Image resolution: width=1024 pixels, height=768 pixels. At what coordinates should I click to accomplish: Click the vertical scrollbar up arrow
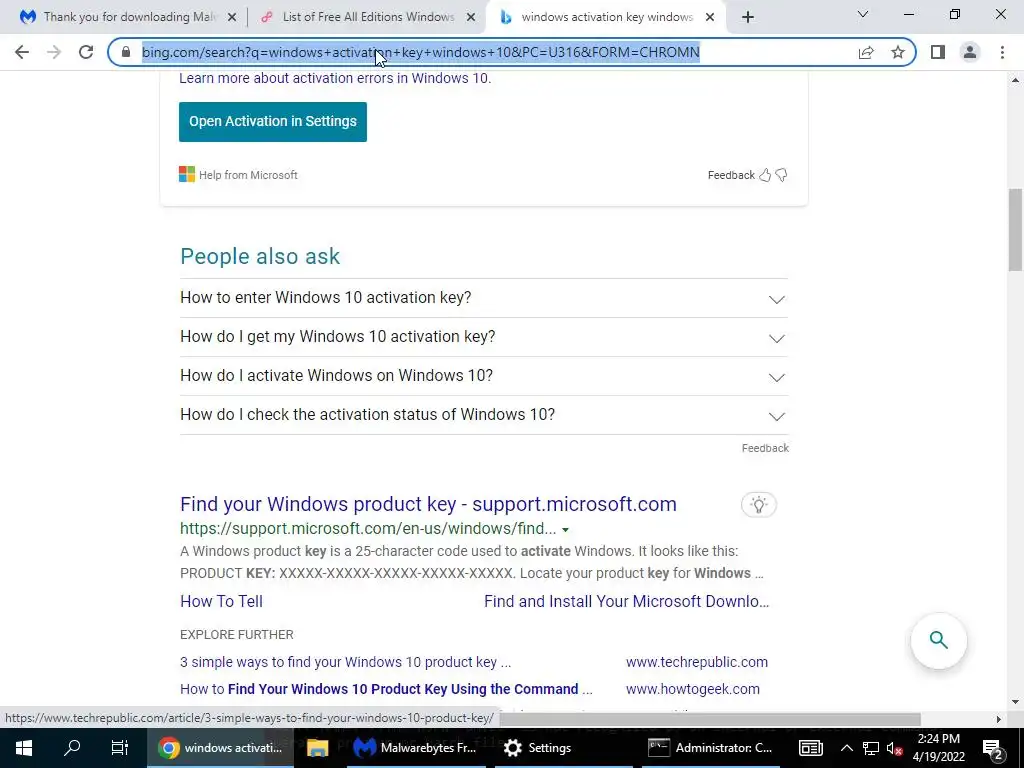point(1015,80)
